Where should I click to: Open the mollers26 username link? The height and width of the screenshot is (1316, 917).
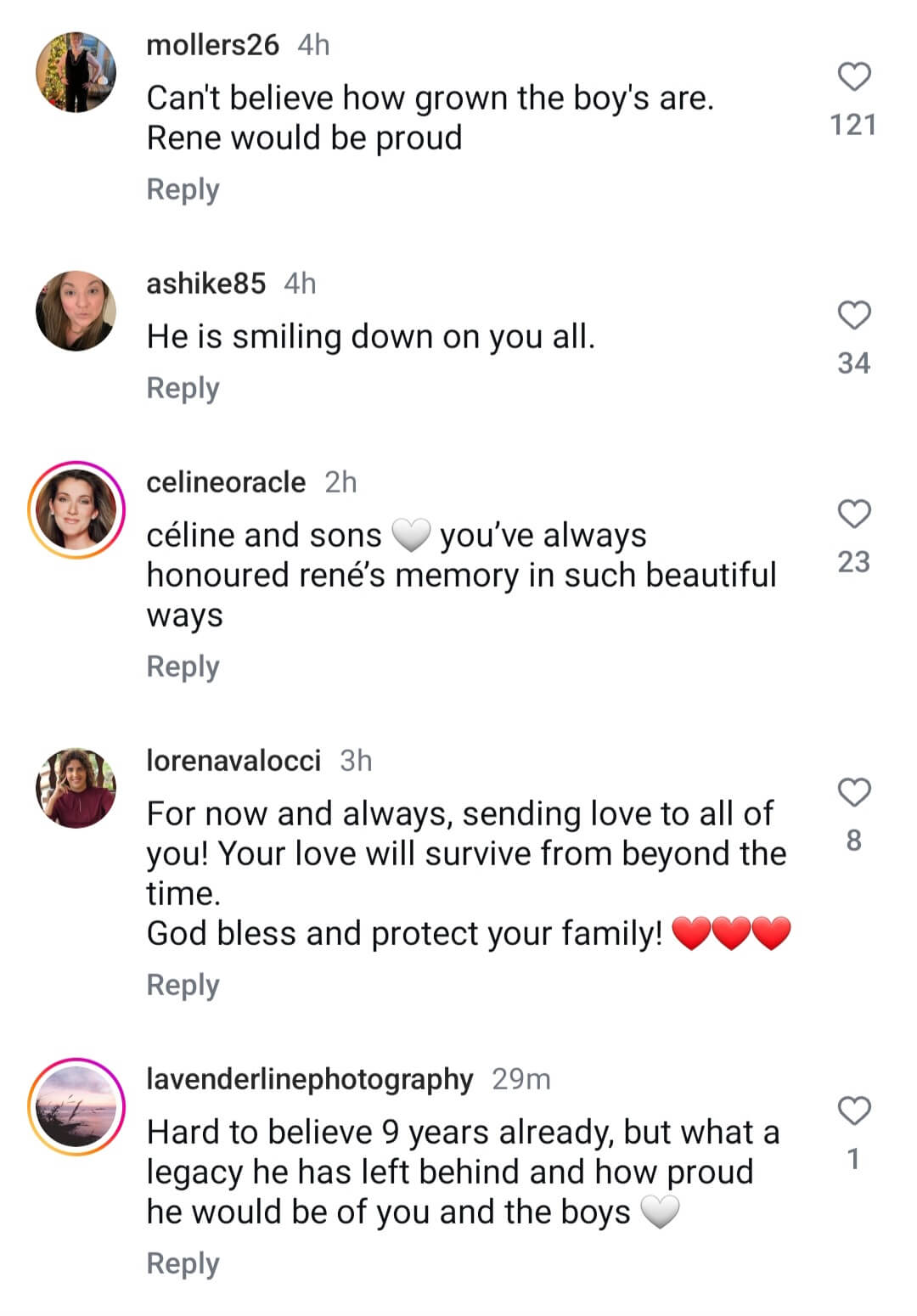pos(212,45)
